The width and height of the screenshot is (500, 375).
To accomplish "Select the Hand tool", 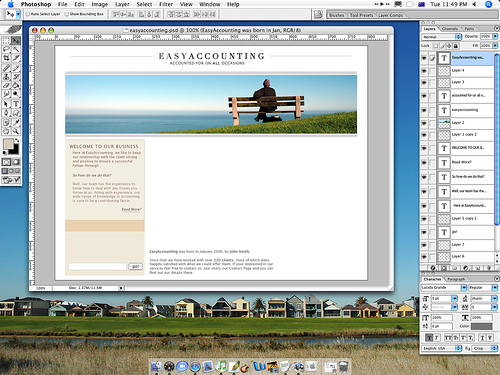I will click(x=6, y=131).
